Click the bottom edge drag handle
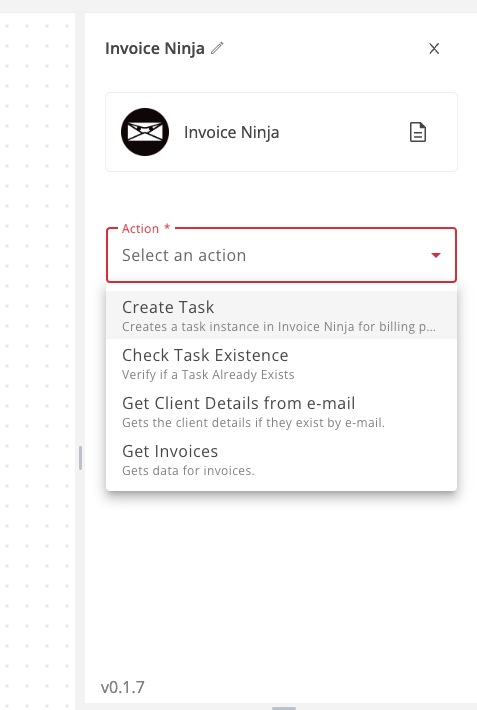The image size is (477, 710). click(284, 708)
